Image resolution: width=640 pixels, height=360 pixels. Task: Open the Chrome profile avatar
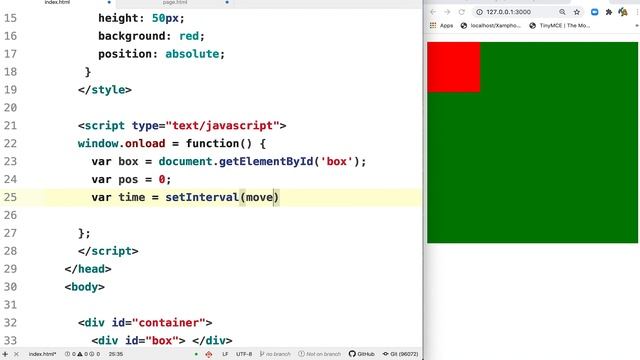(x=623, y=12)
